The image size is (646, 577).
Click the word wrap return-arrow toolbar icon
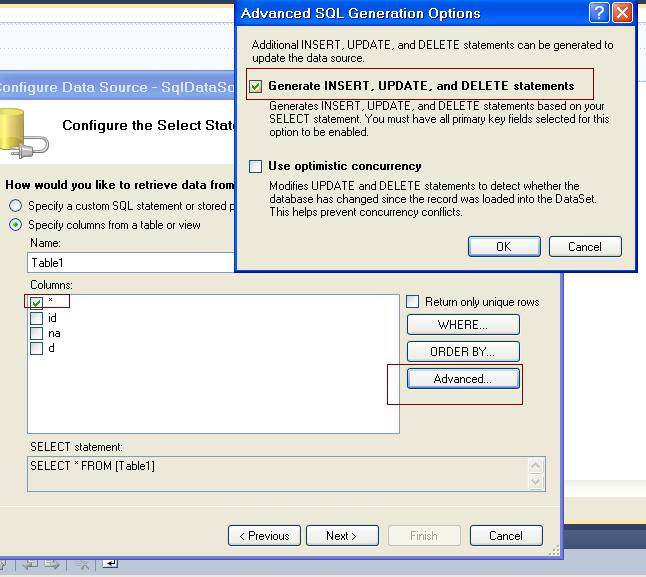coord(110,563)
